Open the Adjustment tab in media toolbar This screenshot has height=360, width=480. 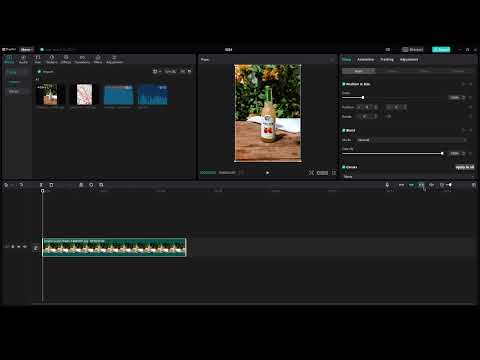coord(114,59)
